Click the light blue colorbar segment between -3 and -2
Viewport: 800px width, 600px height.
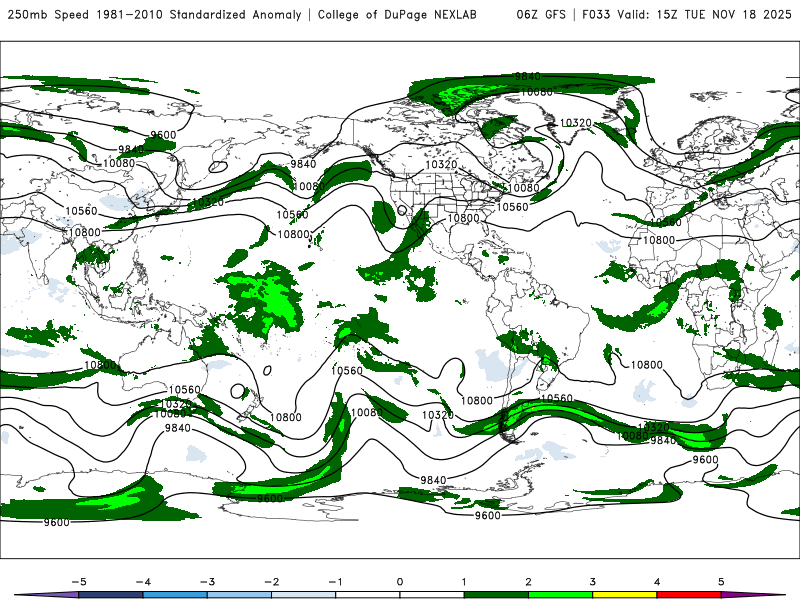[x=239, y=595]
